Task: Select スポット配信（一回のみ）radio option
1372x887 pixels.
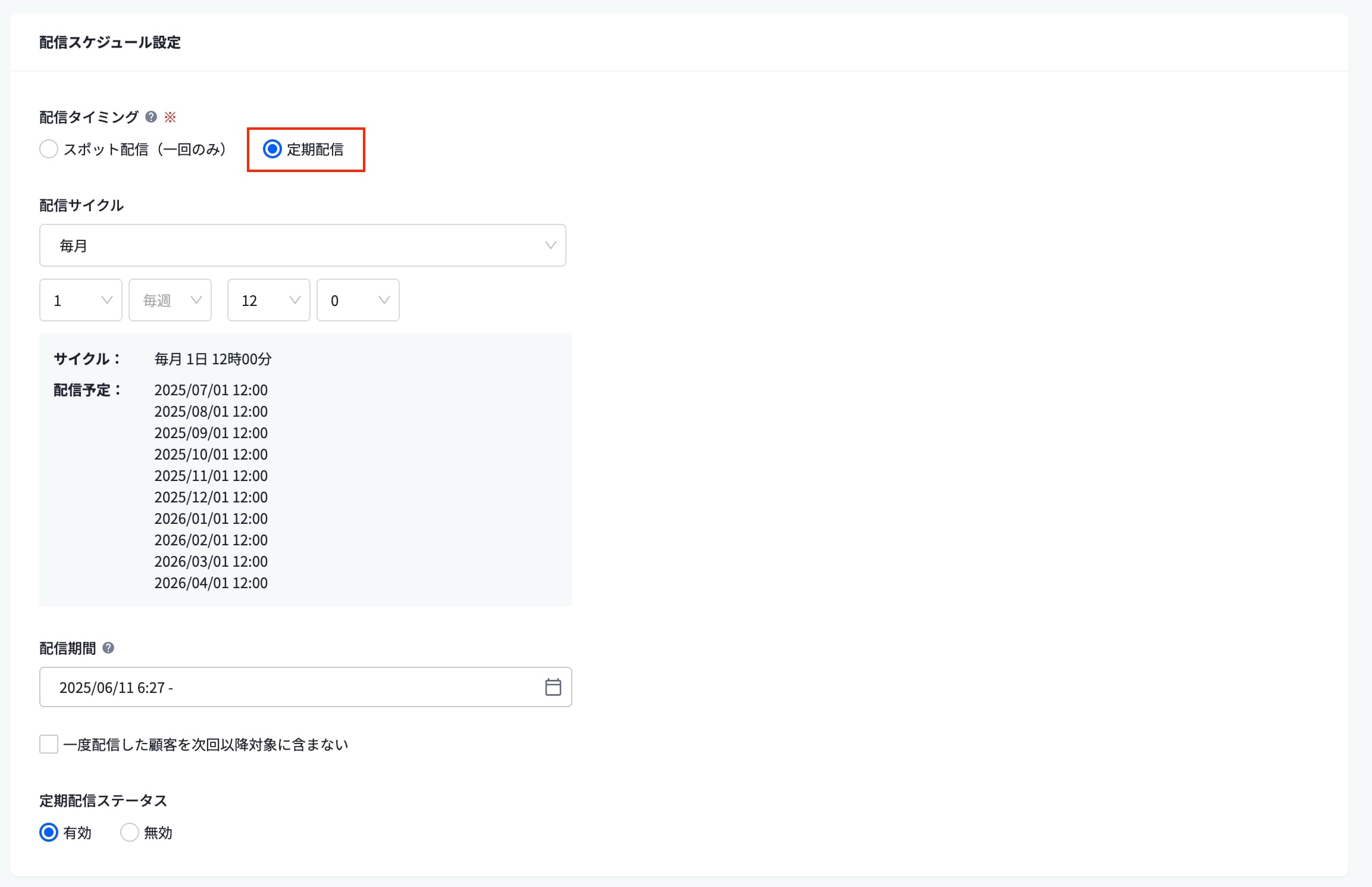Action: click(49, 149)
